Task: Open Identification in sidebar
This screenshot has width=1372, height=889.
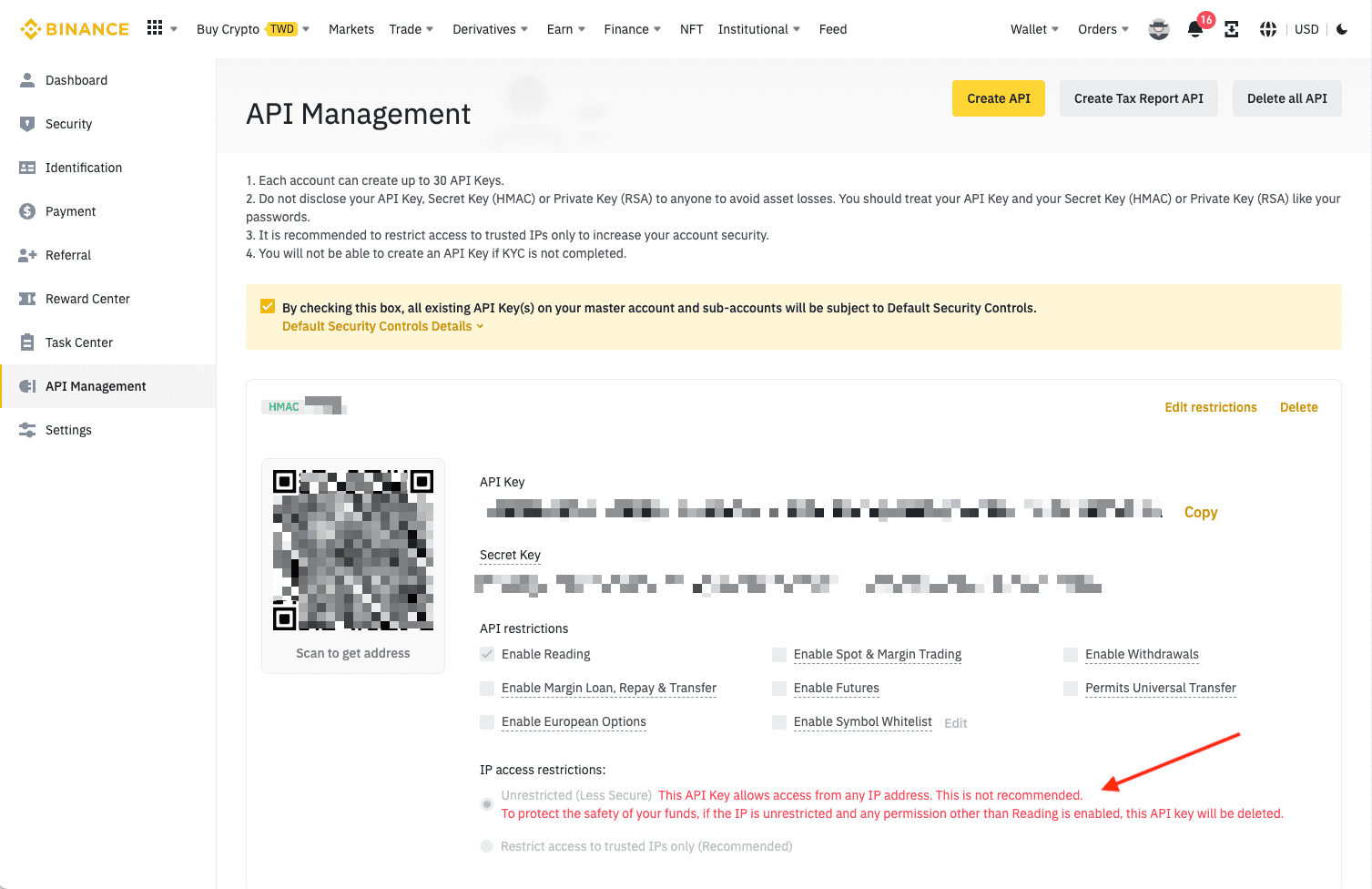Action: pos(107,168)
